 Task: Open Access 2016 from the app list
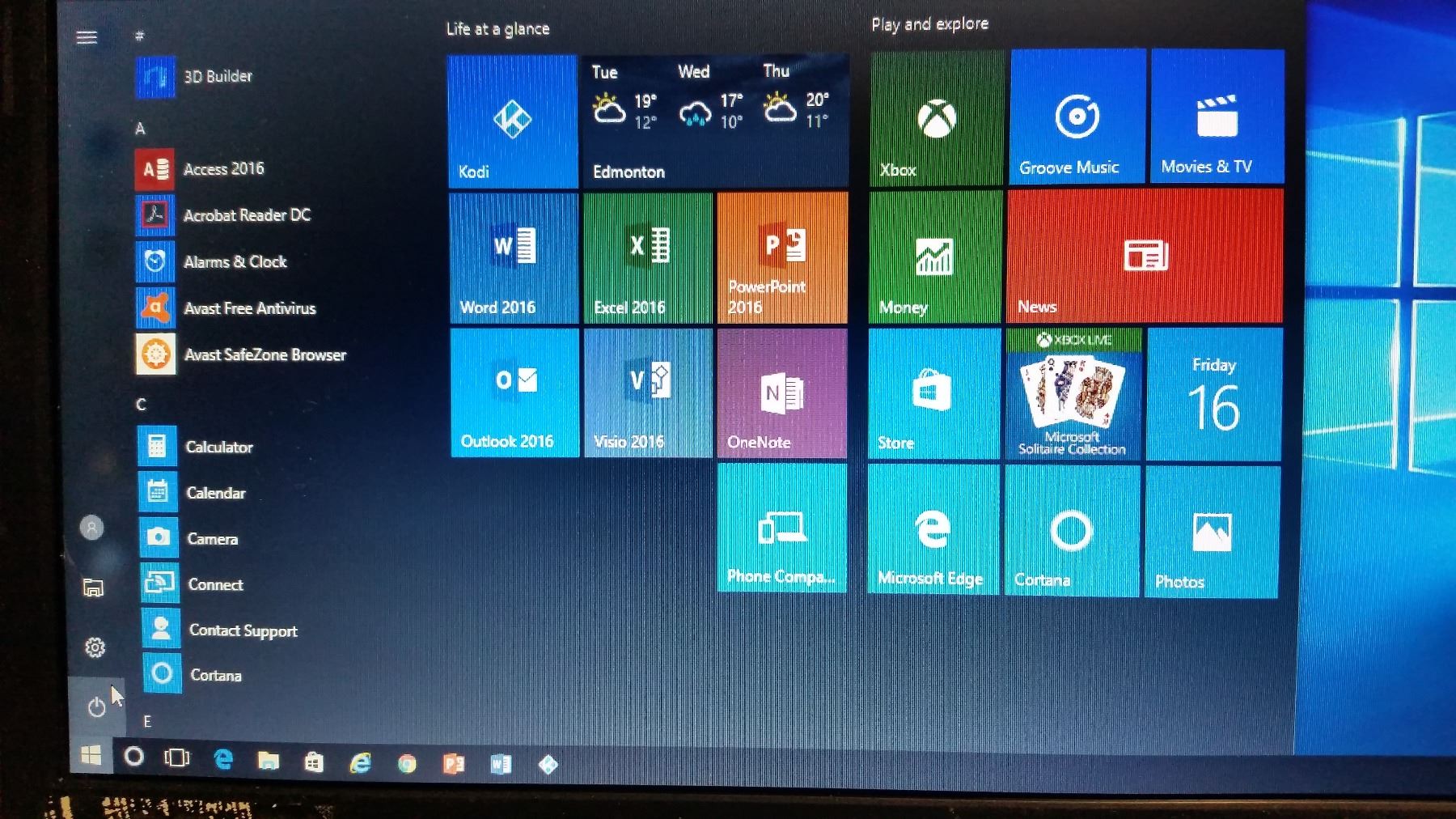223,169
